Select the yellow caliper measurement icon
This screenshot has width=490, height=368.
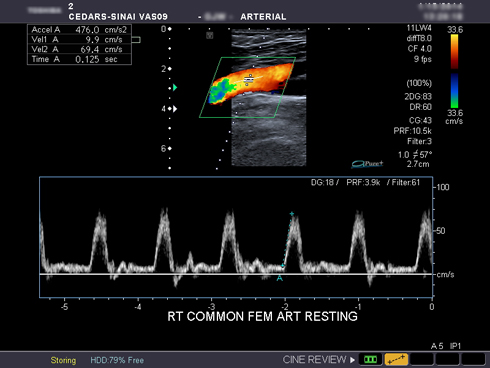[396, 360]
